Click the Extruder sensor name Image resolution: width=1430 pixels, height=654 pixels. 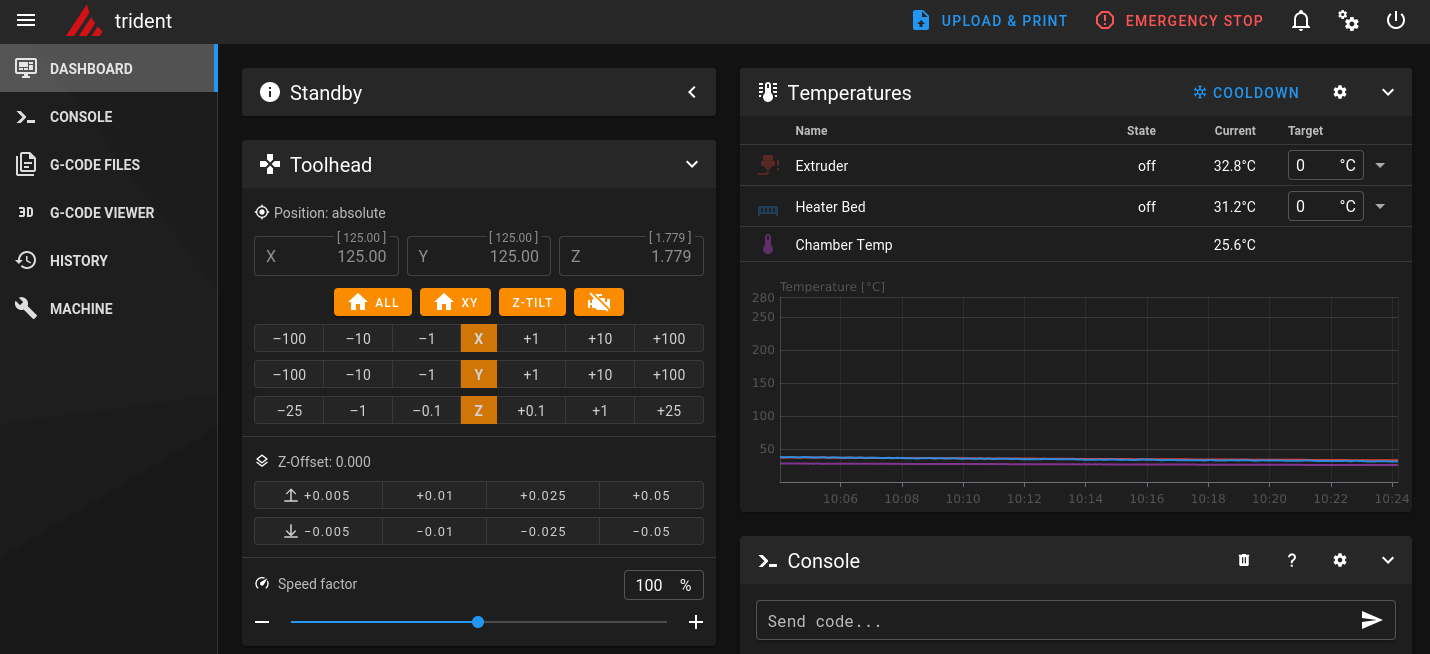[822, 166]
